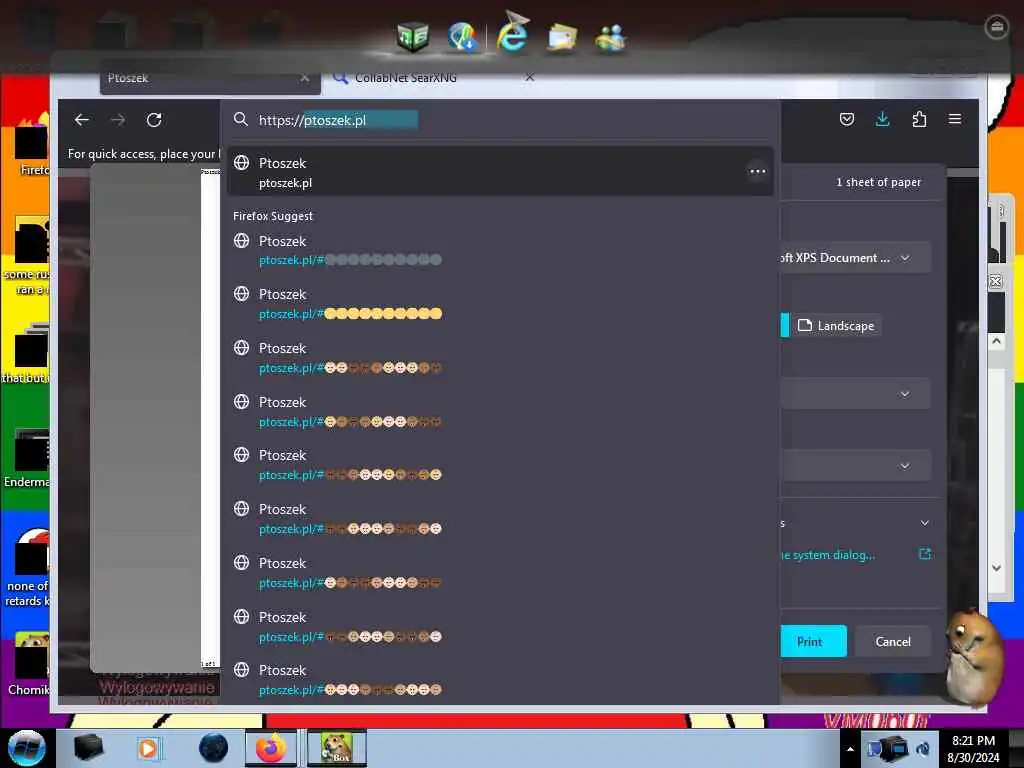Open the folder window icon in the top dock
The width and height of the screenshot is (1024, 768).
tap(562, 37)
